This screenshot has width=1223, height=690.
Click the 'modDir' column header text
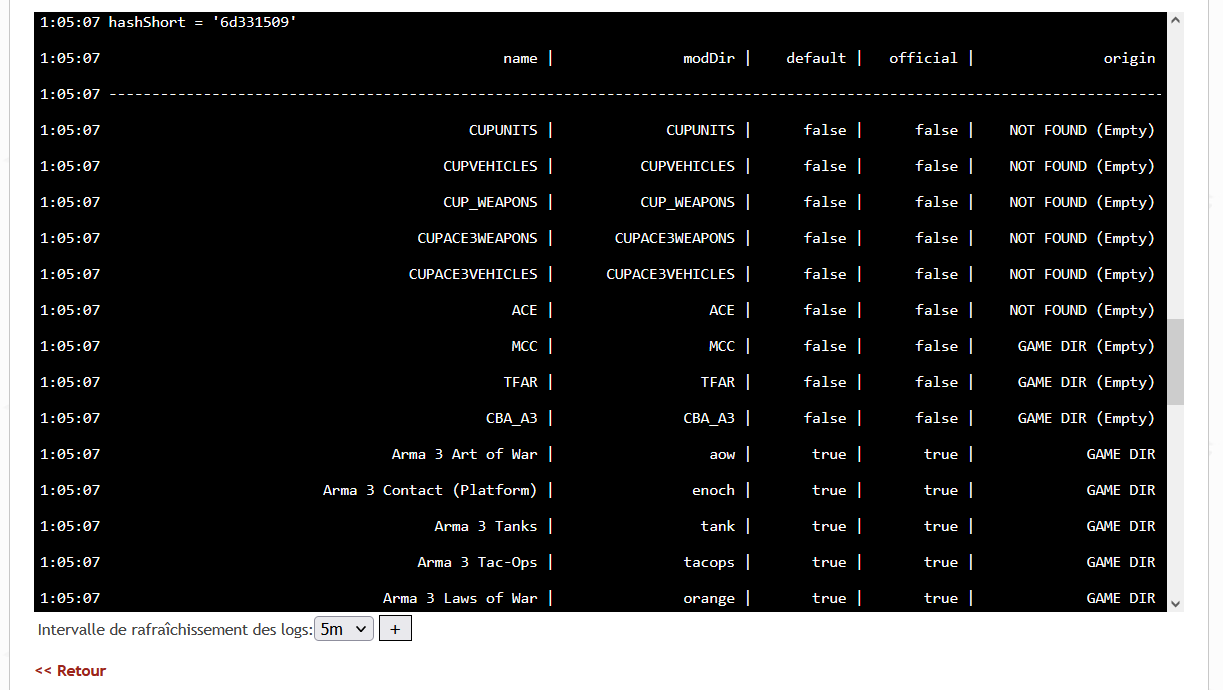709,58
